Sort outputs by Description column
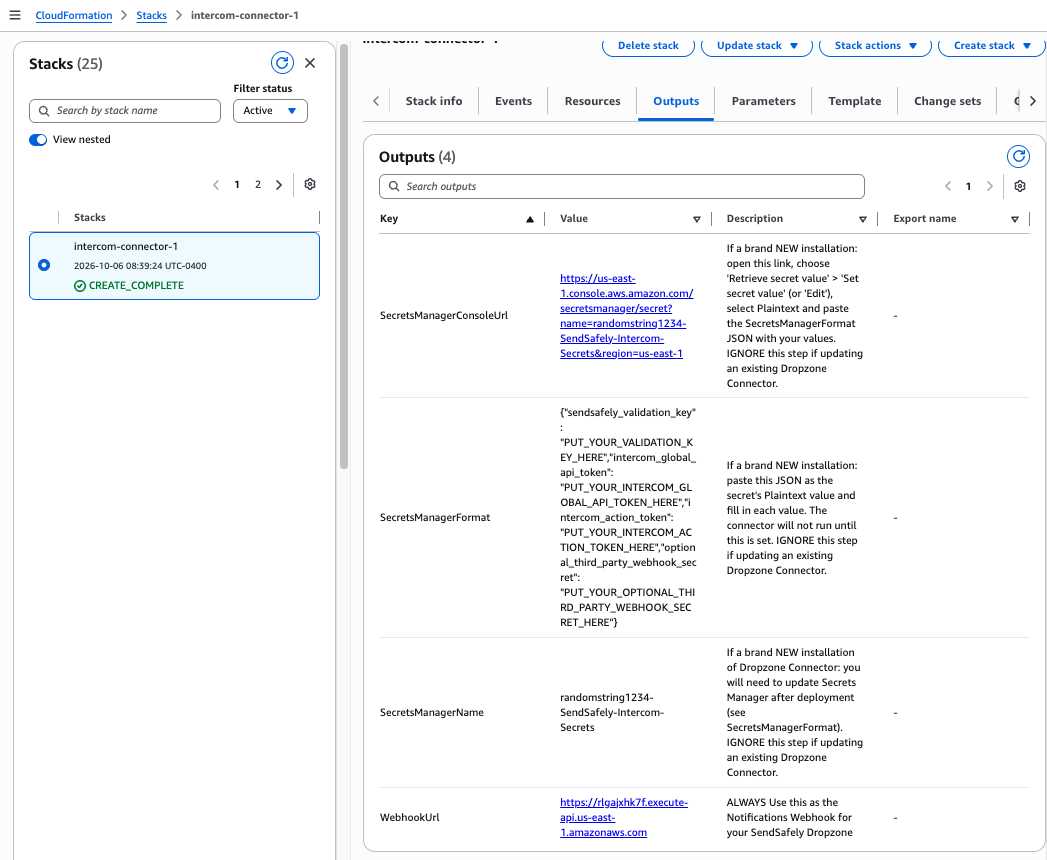 [863, 219]
